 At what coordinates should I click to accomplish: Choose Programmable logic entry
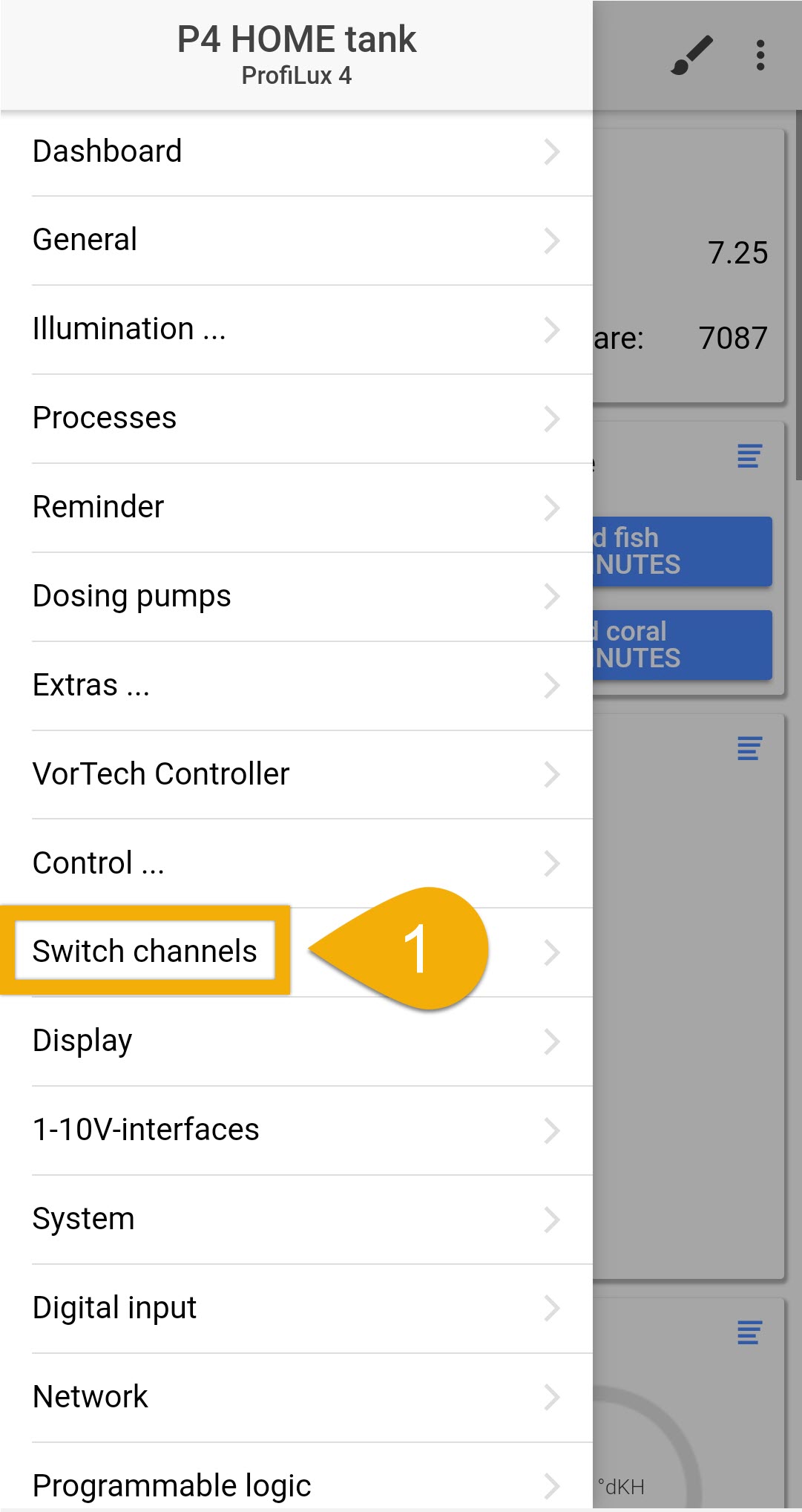[x=297, y=1483]
